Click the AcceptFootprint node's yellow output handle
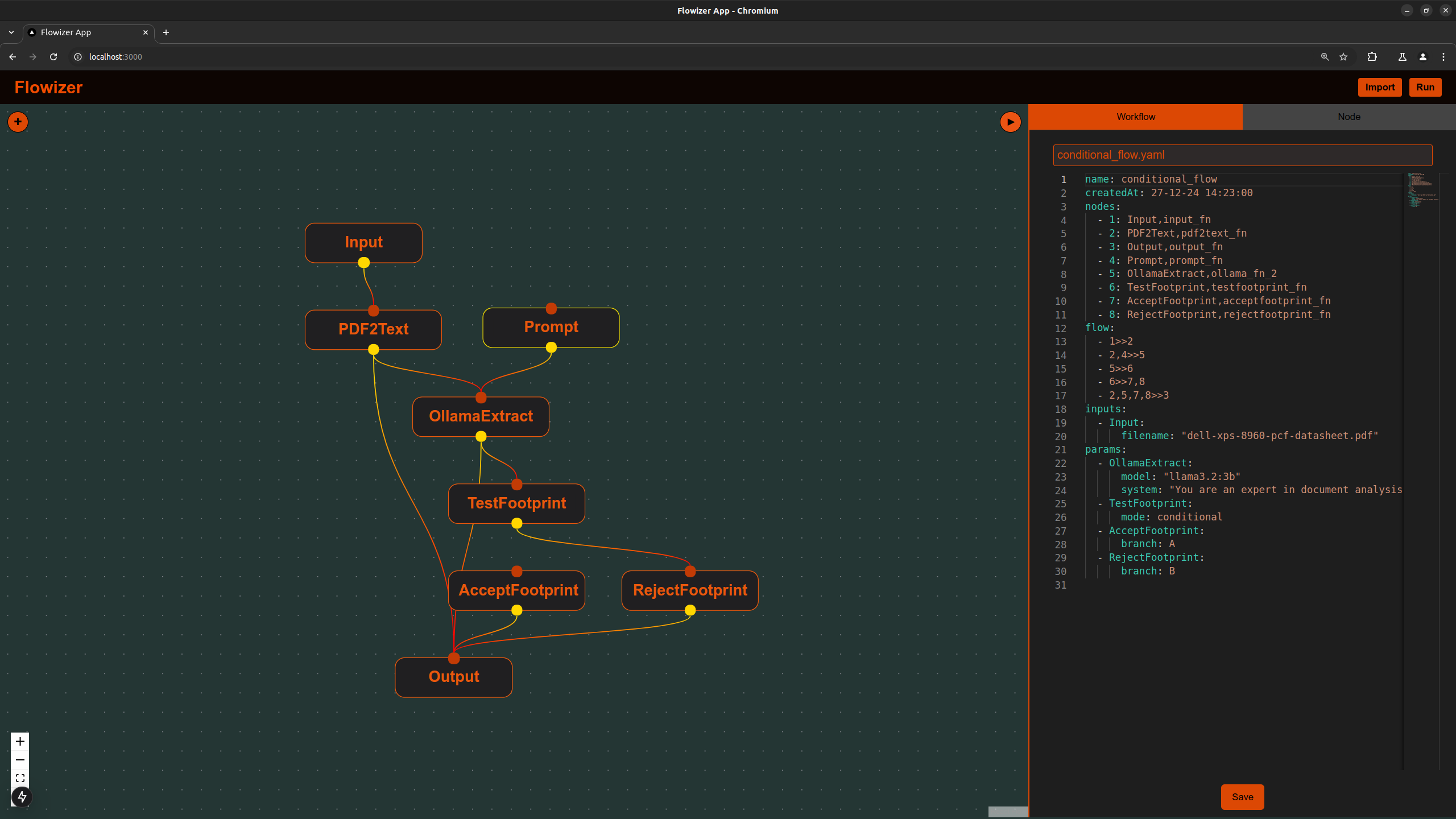 tap(516, 610)
